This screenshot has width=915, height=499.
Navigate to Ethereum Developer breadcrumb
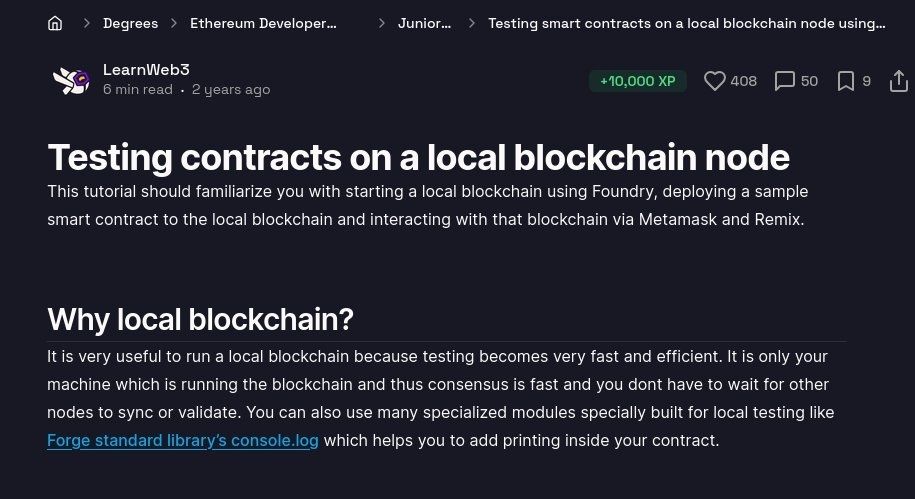(x=263, y=23)
